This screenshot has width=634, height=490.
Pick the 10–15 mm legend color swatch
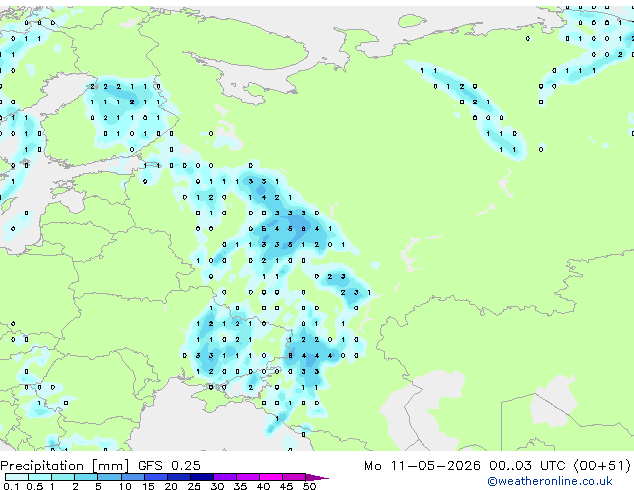(x=133, y=477)
